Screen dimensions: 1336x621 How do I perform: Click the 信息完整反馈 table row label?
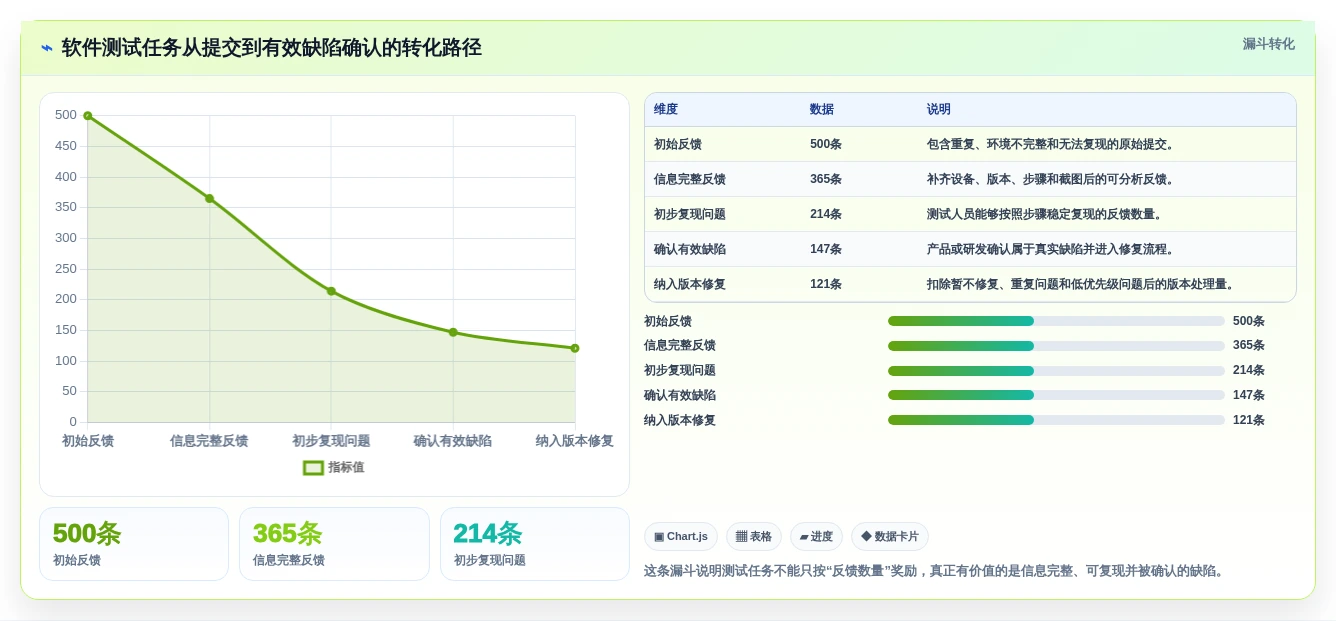pyautogui.click(x=690, y=179)
